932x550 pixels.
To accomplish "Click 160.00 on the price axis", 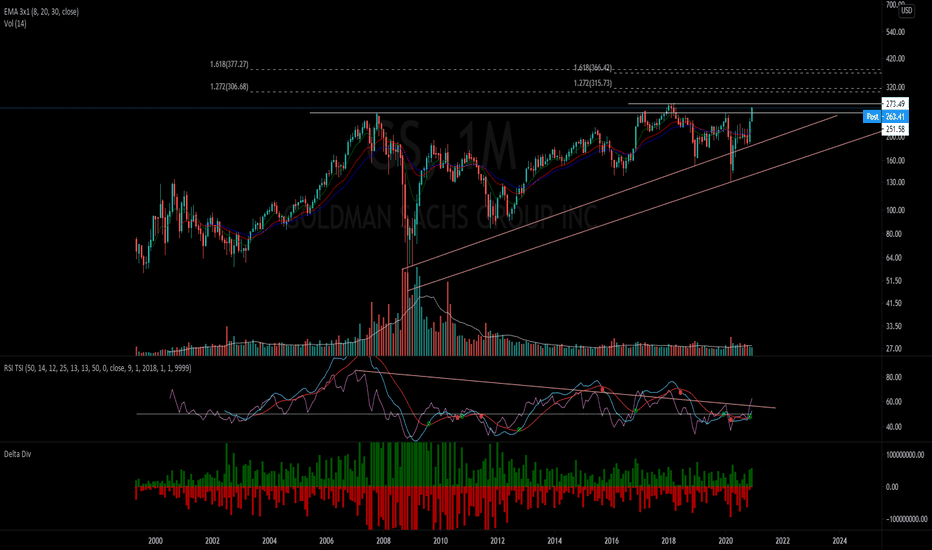I will (x=895, y=161).
